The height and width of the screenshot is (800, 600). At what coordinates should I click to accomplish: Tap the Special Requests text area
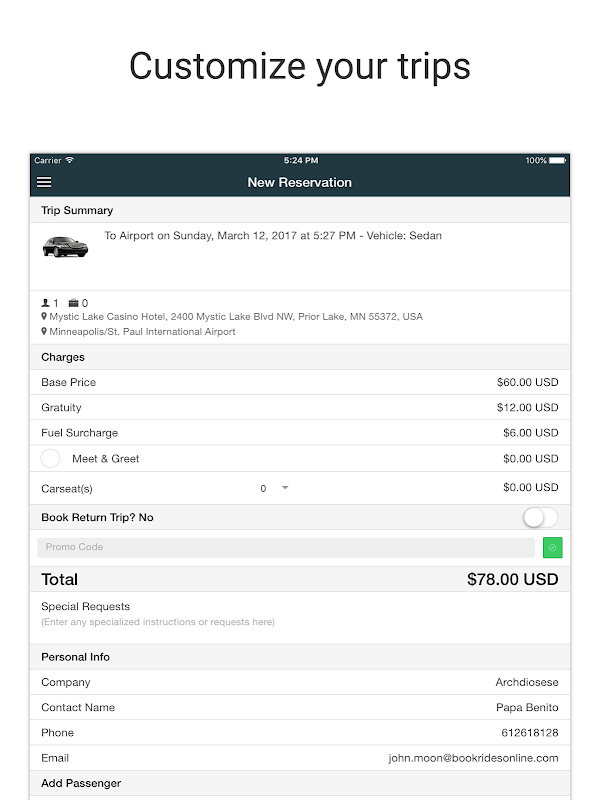[x=300, y=622]
